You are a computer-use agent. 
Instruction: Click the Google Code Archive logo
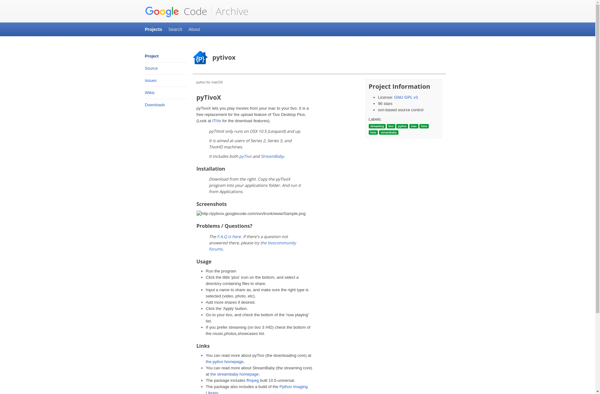(196, 11)
